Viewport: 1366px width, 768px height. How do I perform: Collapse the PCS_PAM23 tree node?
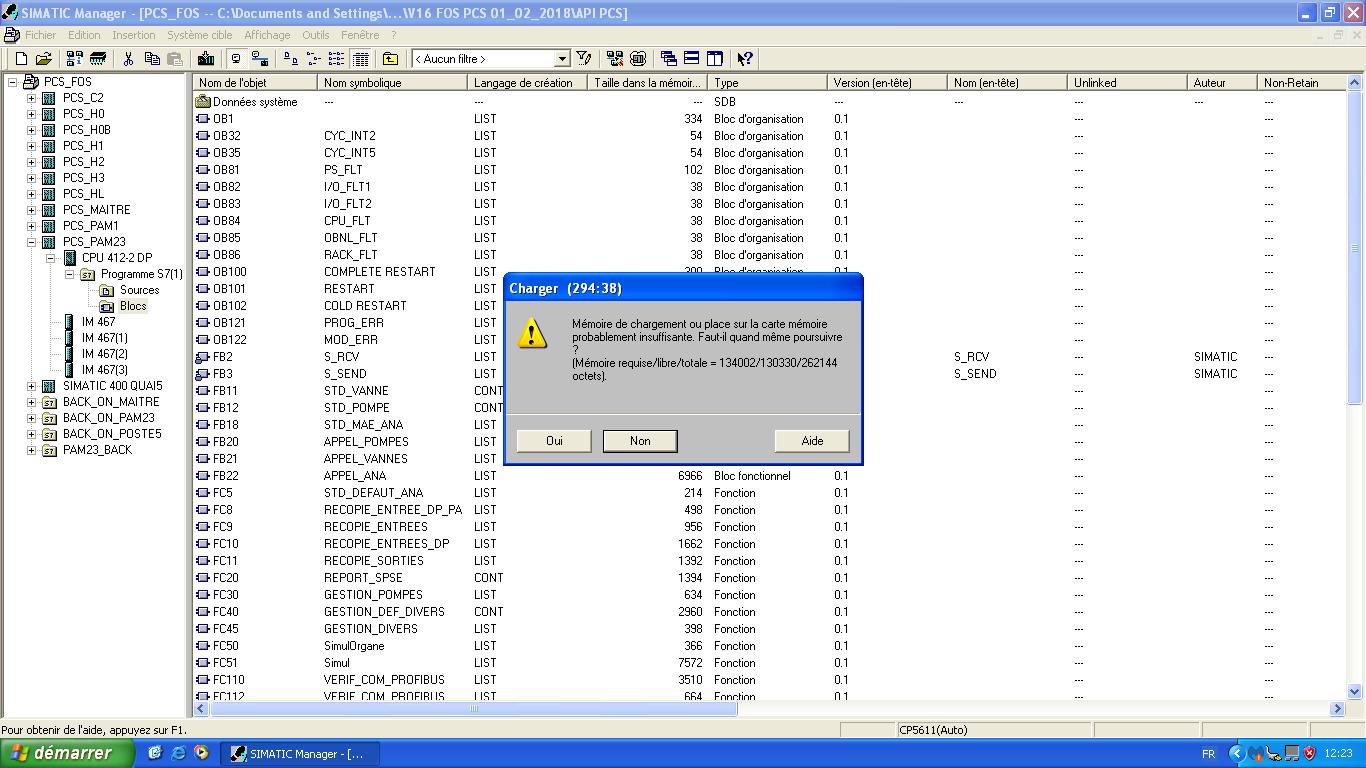coord(32,242)
